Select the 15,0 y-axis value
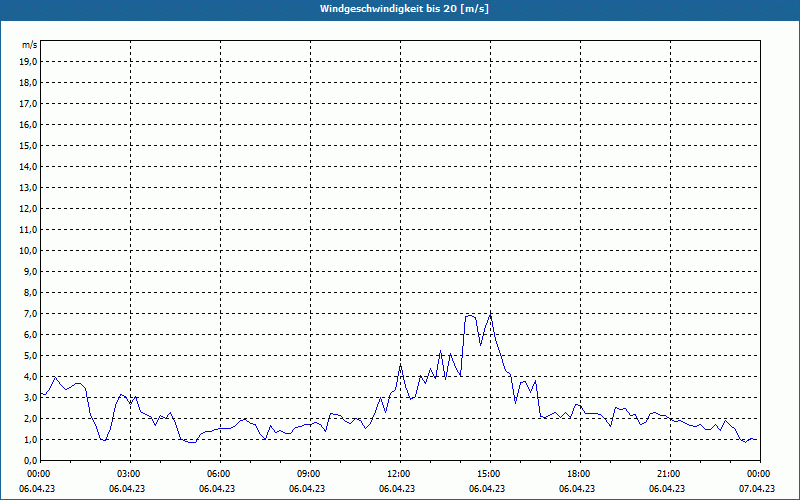This screenshot has width=800, height=500. click(x=28, y=145)
